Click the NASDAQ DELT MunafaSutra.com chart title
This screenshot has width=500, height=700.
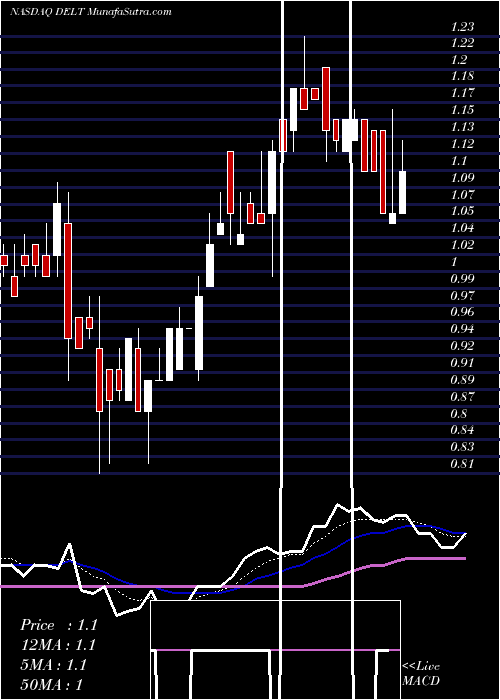click(91, 12)
